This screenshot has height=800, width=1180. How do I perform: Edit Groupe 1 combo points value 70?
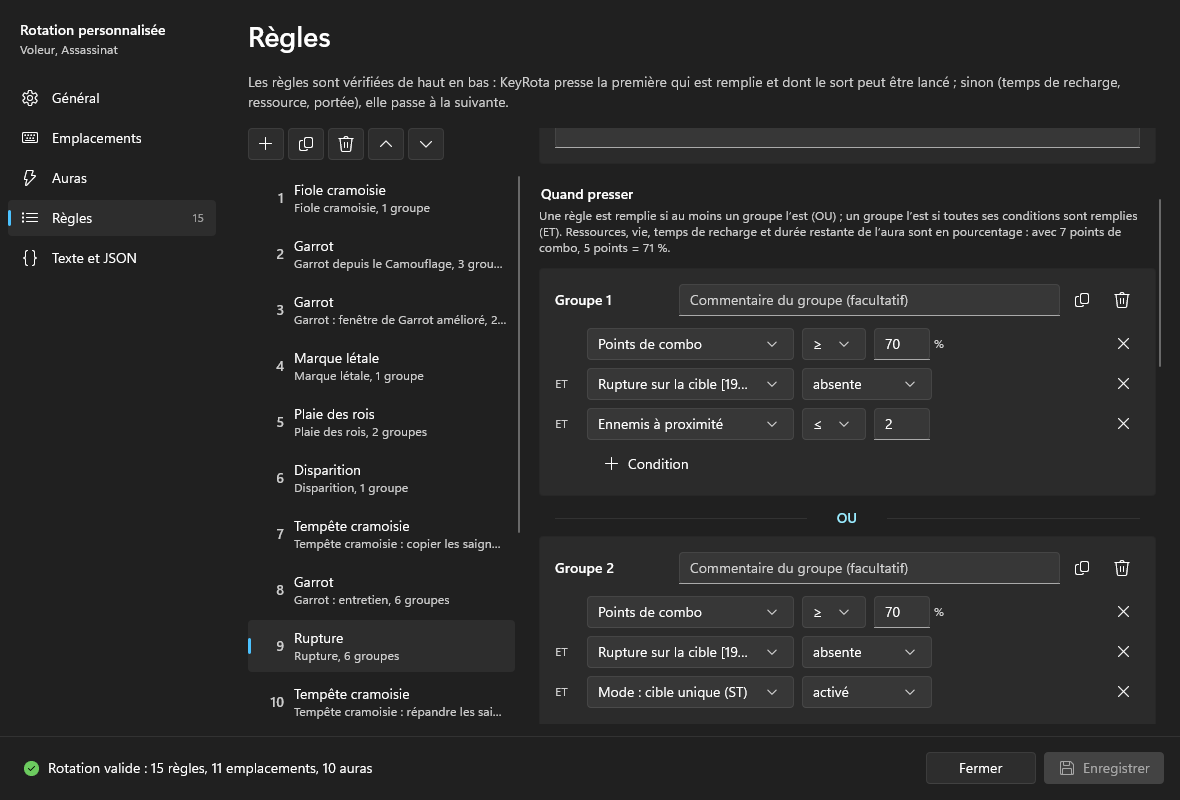[x=902, y=344]
